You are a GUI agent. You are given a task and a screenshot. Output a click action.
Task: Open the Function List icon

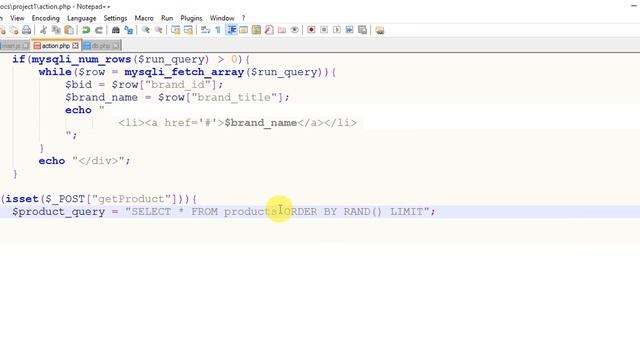(x=269, y=30)
